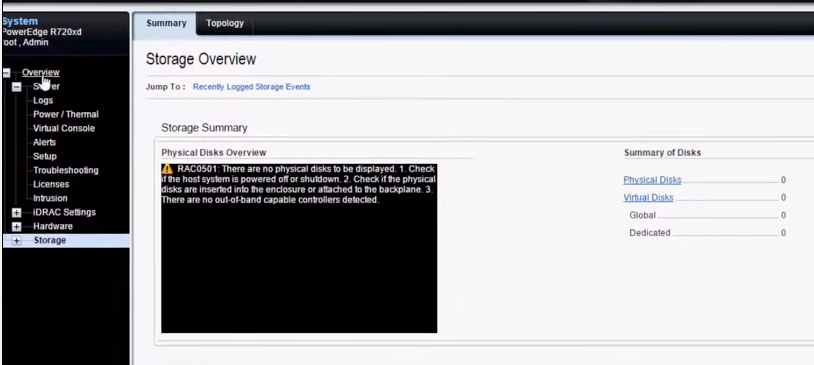
Task: Collapse the Server tree node
Action: (x=17, y=87)
